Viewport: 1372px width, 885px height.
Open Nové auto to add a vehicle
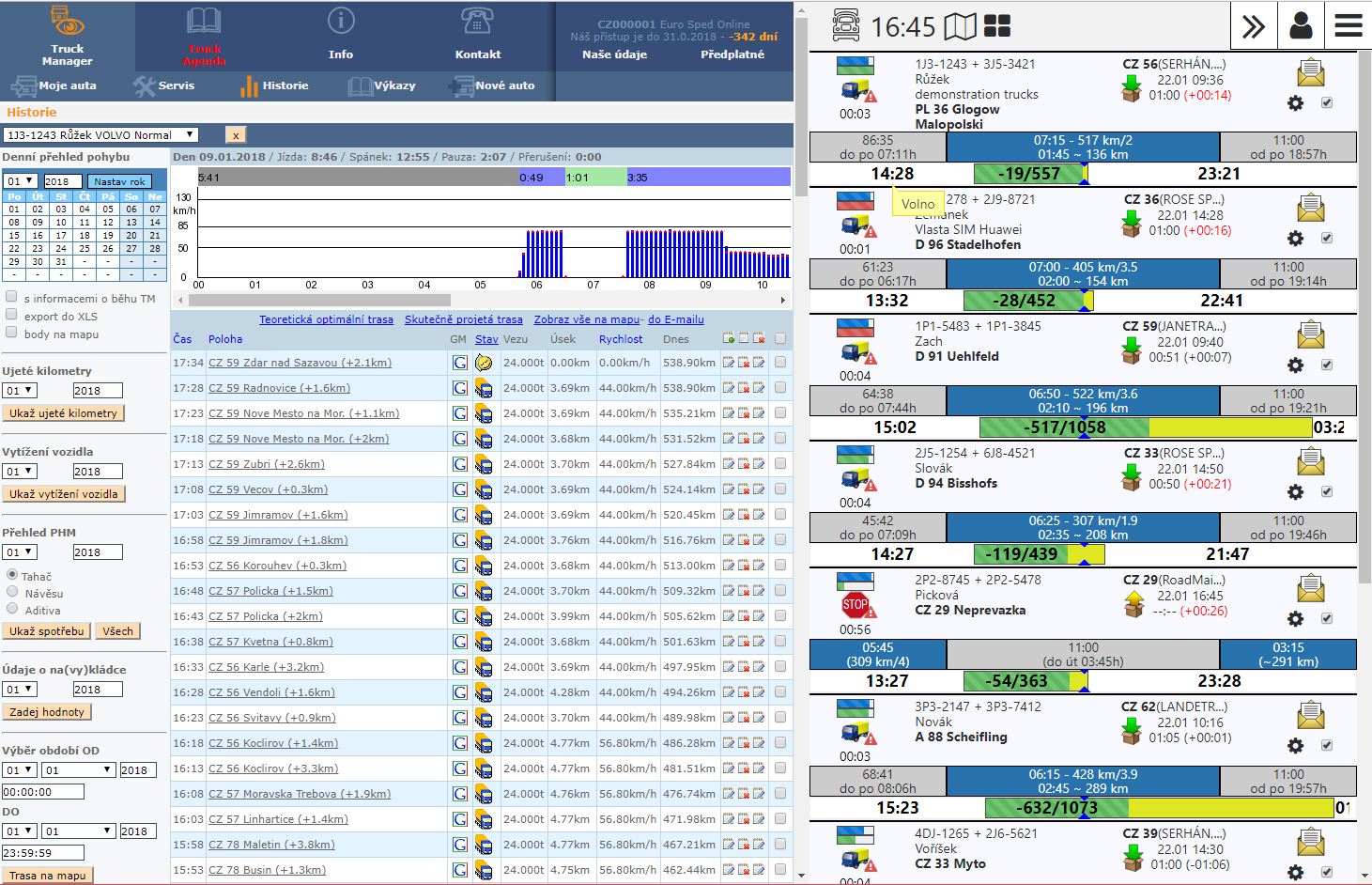coord(492,85)
